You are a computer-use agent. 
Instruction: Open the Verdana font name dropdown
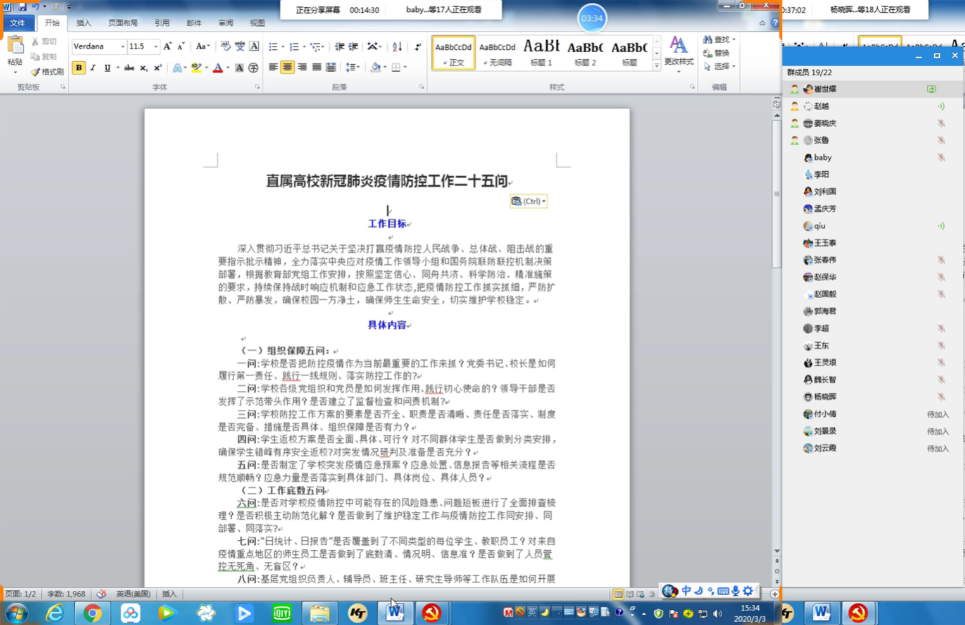coord(123,47)
